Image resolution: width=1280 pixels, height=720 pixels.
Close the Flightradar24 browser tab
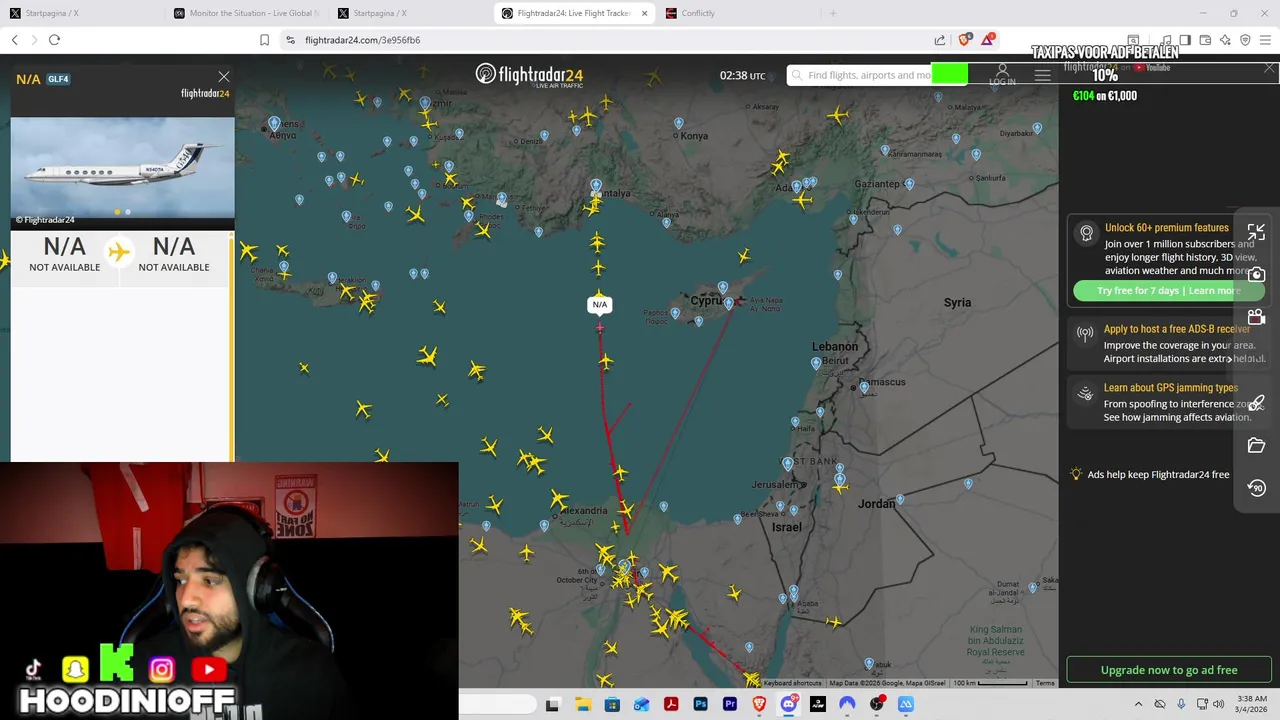(644, 13)
